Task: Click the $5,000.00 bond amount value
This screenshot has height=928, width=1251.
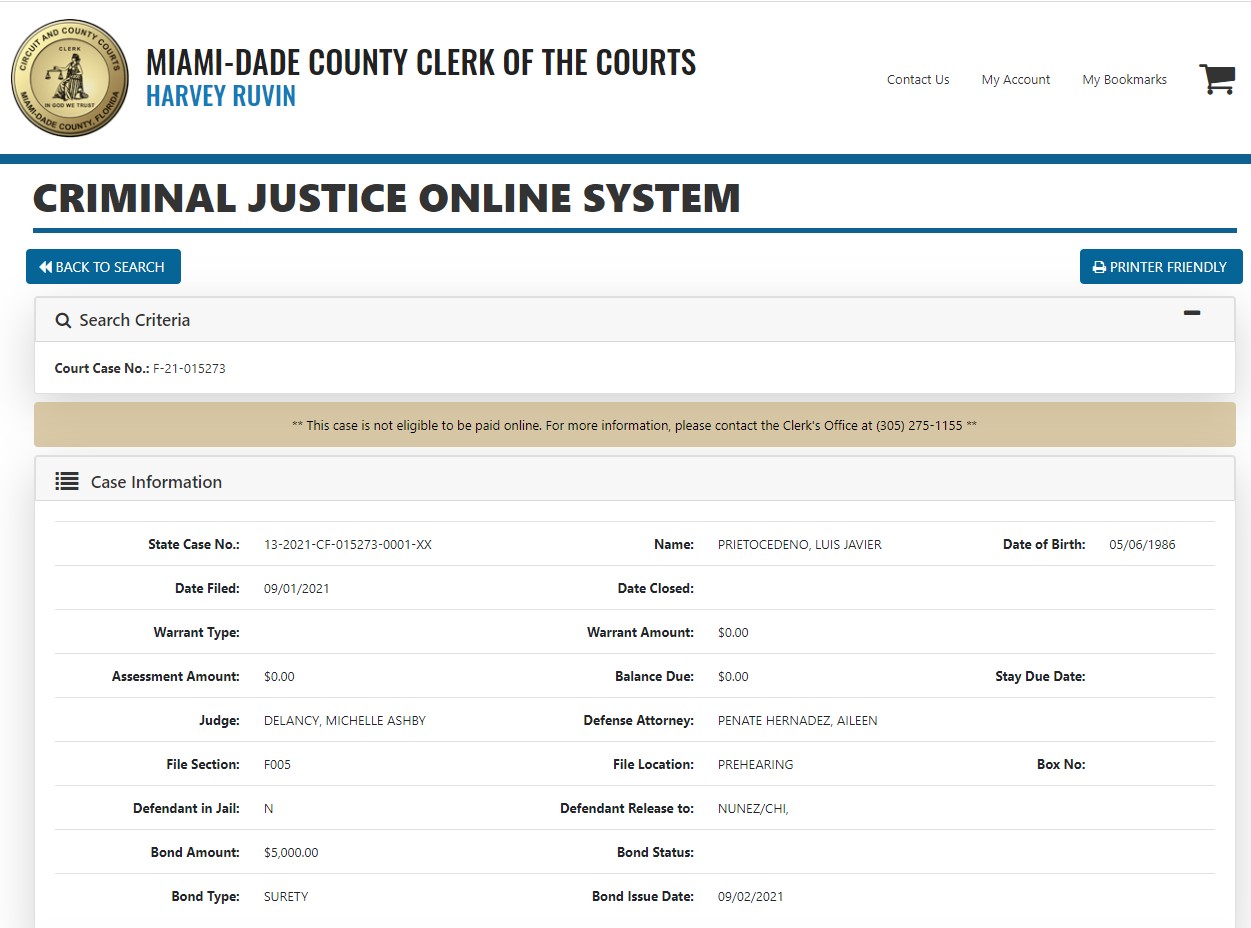Action: tap(291, 853)
